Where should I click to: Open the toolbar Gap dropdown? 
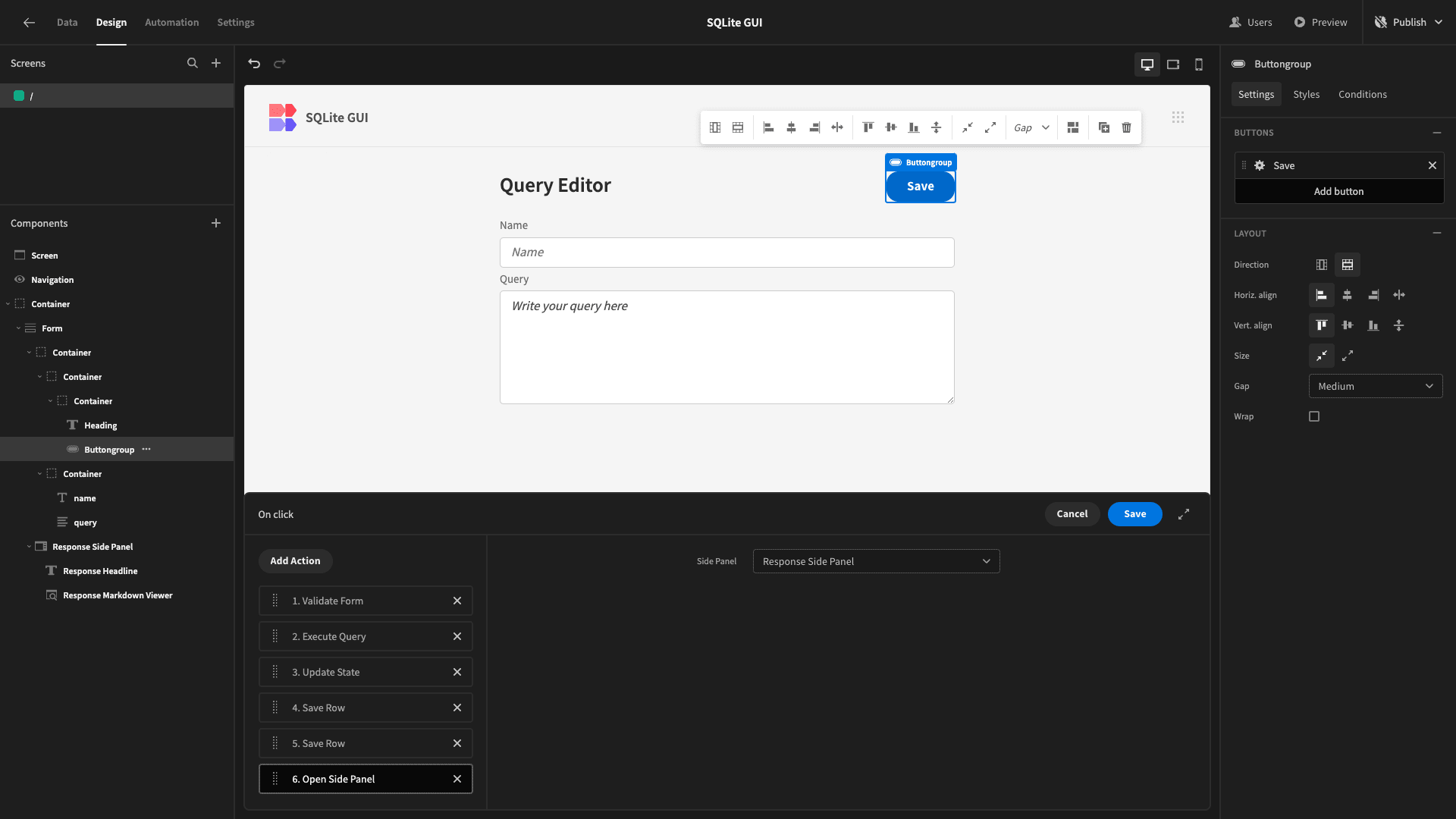[1031, 127]
